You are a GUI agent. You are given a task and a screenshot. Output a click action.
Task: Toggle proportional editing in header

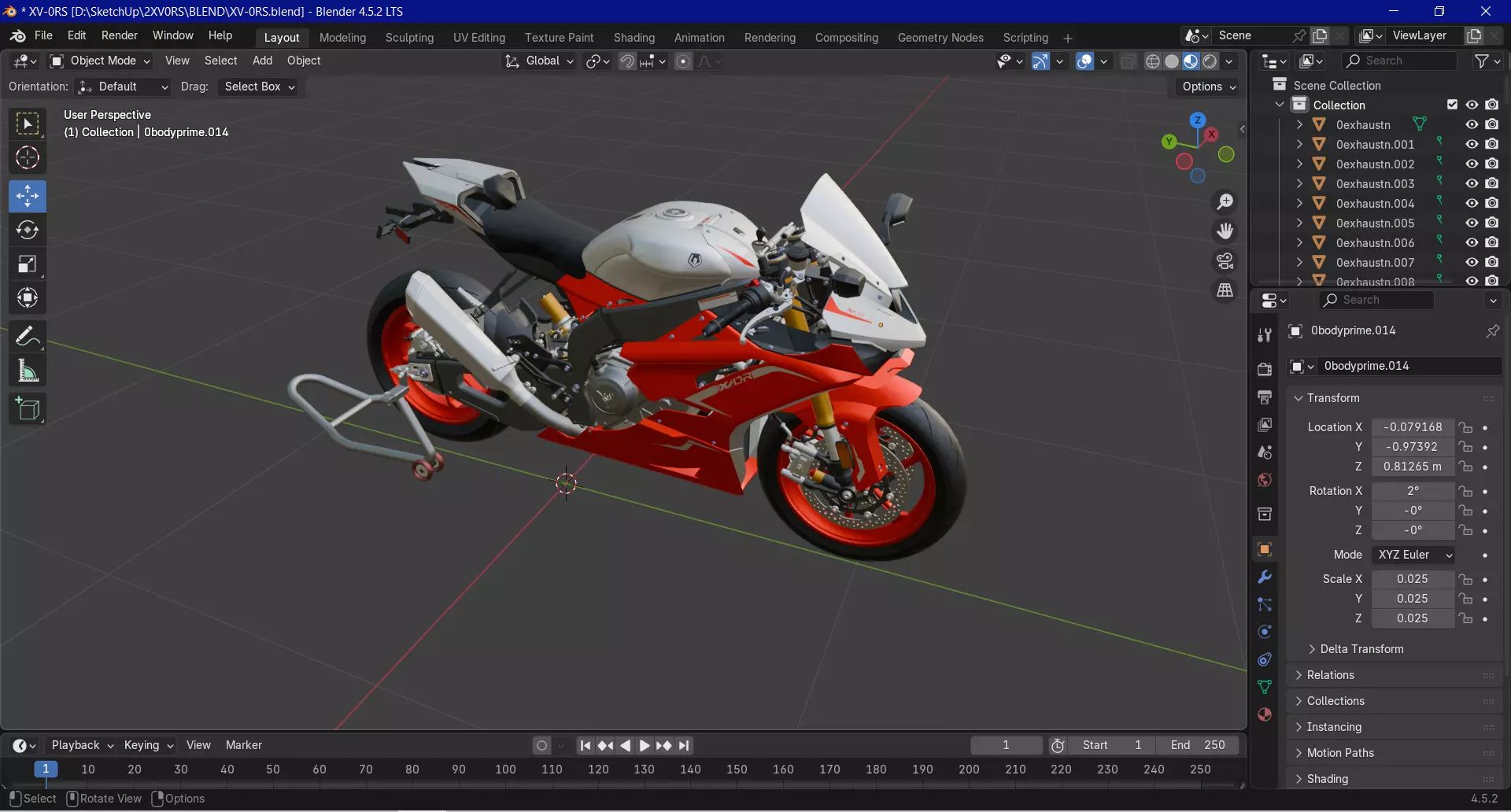click(683, 61)
